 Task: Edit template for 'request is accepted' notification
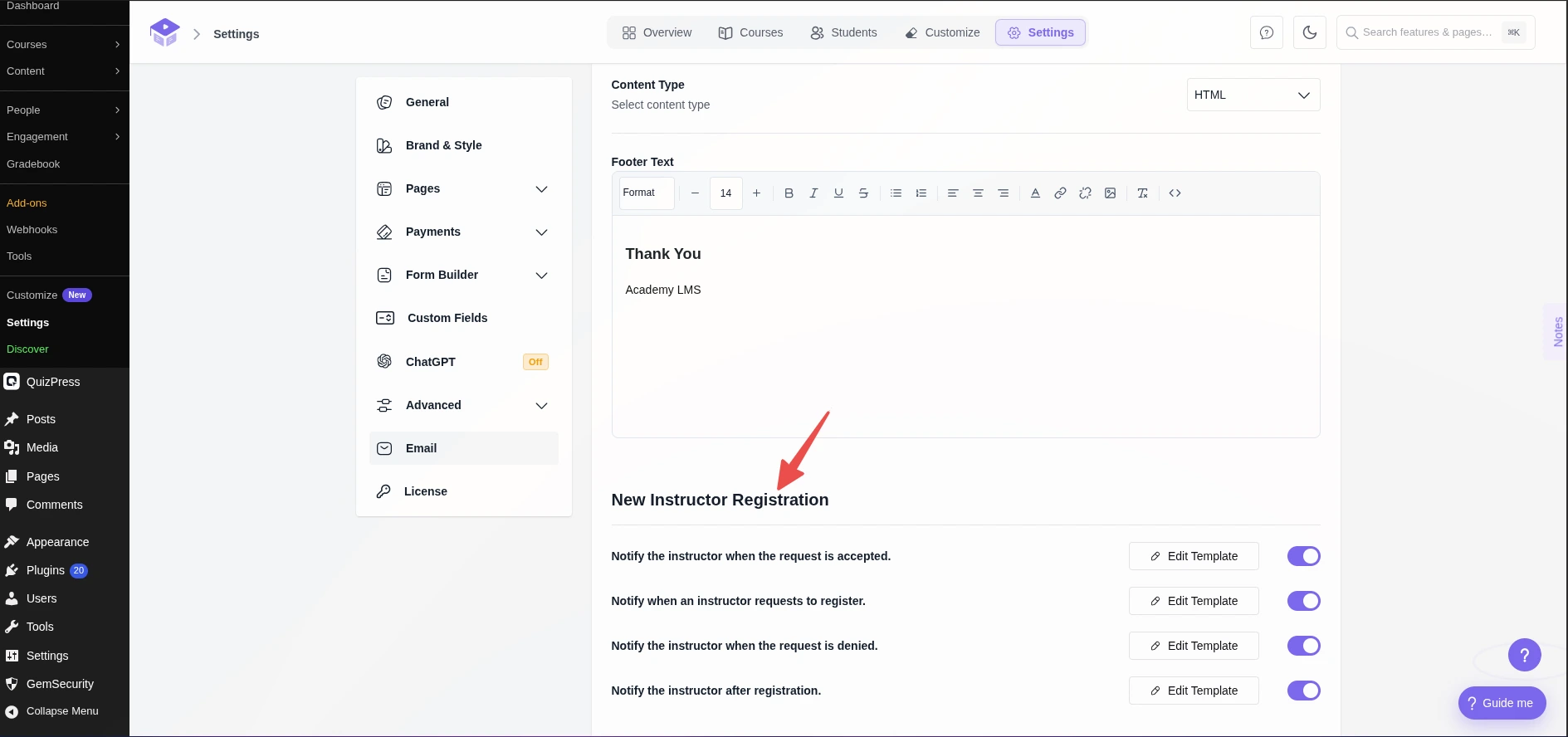(1194, 556)
